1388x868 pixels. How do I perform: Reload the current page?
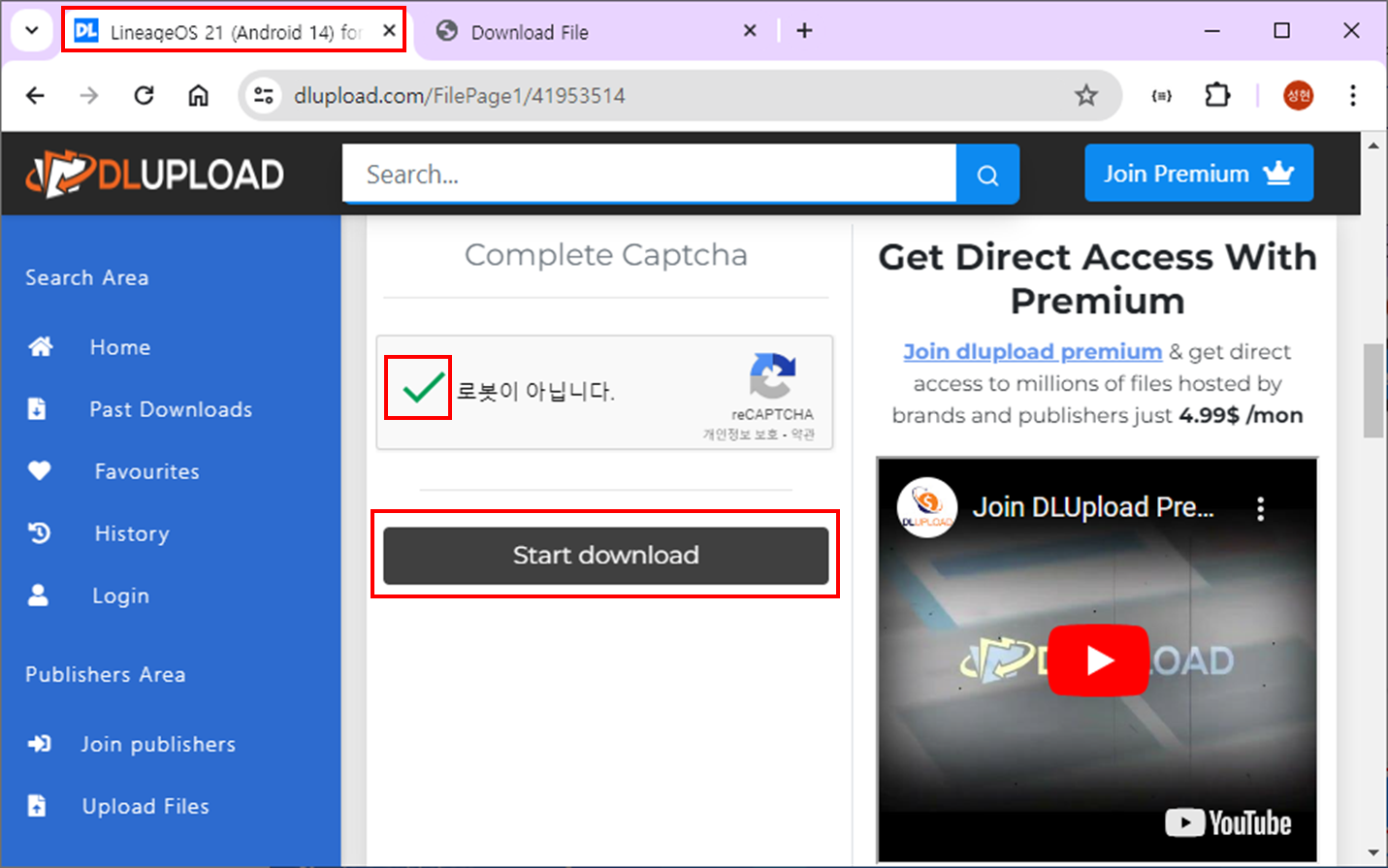(x=144, y=95)
